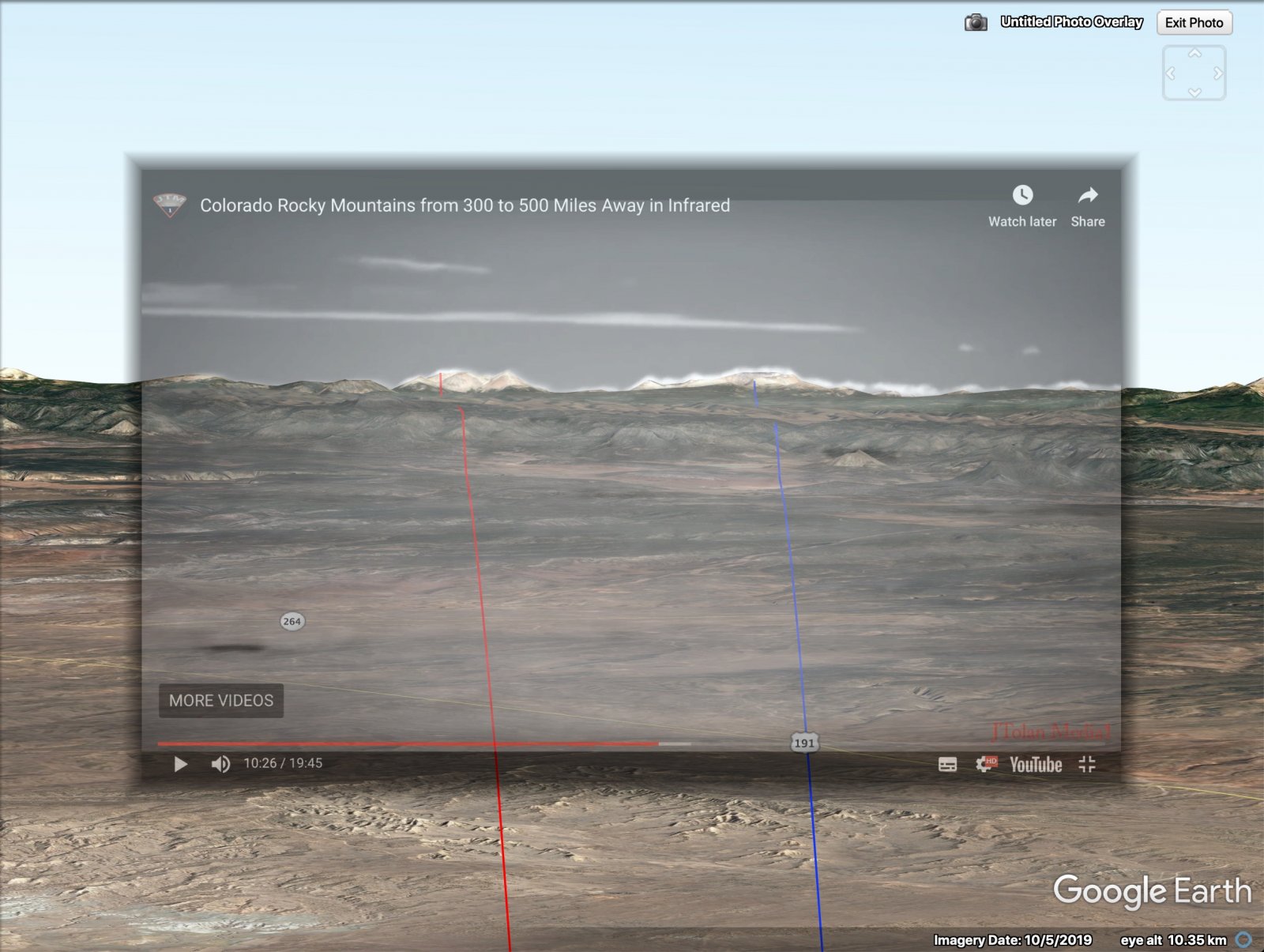1264x952 pixels.
Task: Click the route 264 highway marker
Action: click(292, 621)
